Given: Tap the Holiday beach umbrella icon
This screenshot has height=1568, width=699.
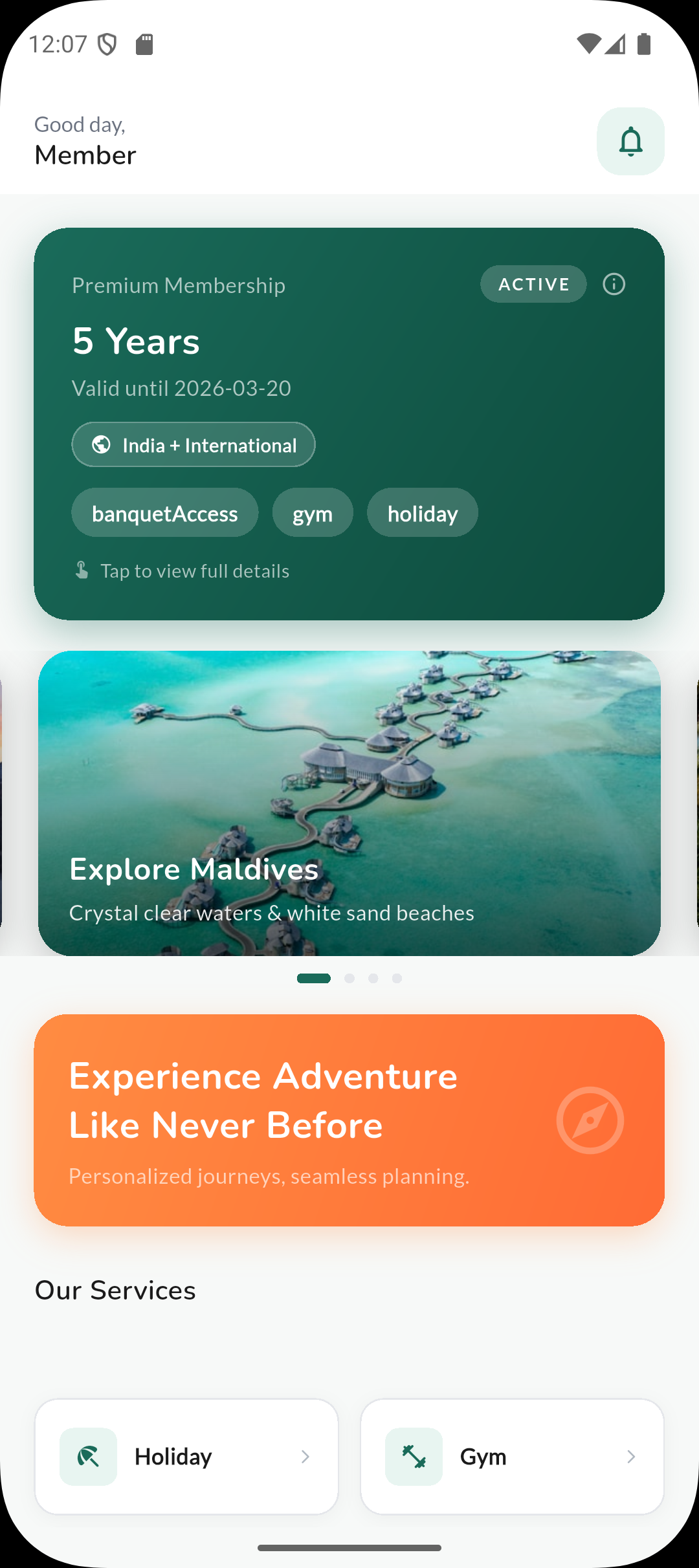Looking at the screenshot, I should tap(88, 1457).
